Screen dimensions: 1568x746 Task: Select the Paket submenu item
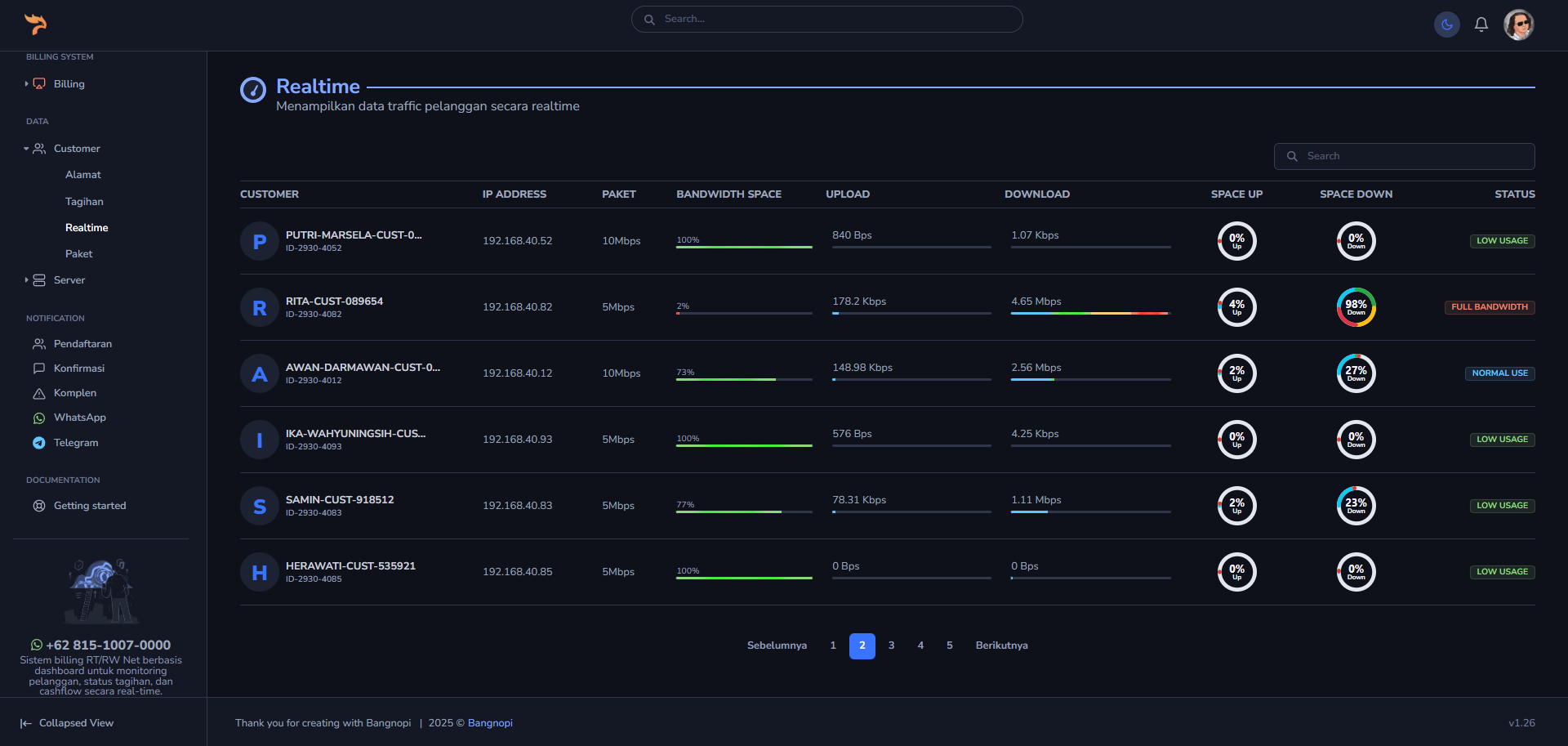point(78,254)
